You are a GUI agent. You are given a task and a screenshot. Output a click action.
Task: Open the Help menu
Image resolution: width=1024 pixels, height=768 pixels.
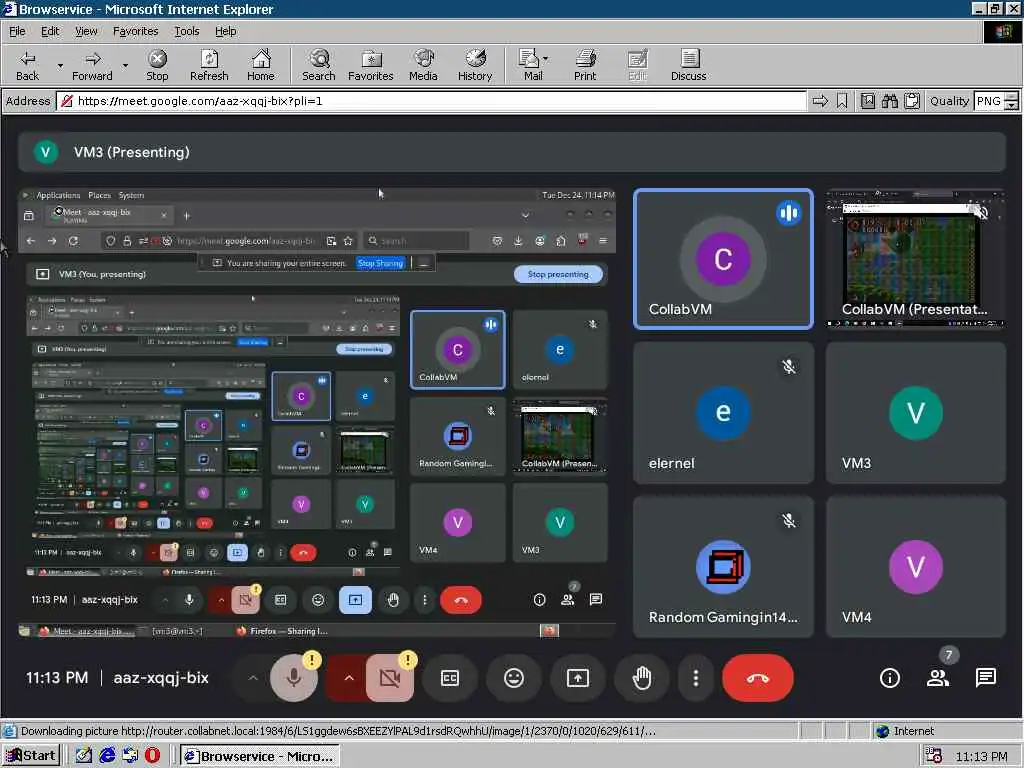[x=225, y=31]
